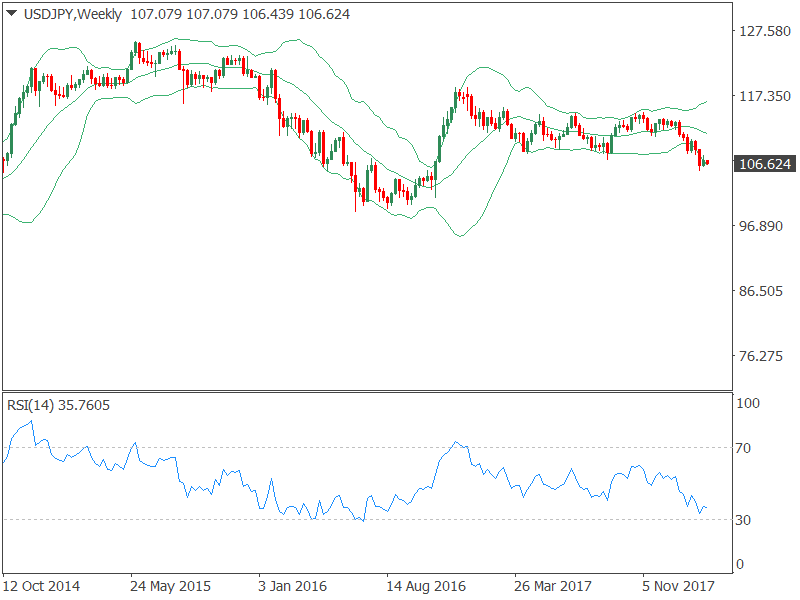Select the last red candlestick on the chart
Viewport: 800px width, 600px height.
[707, 162]
